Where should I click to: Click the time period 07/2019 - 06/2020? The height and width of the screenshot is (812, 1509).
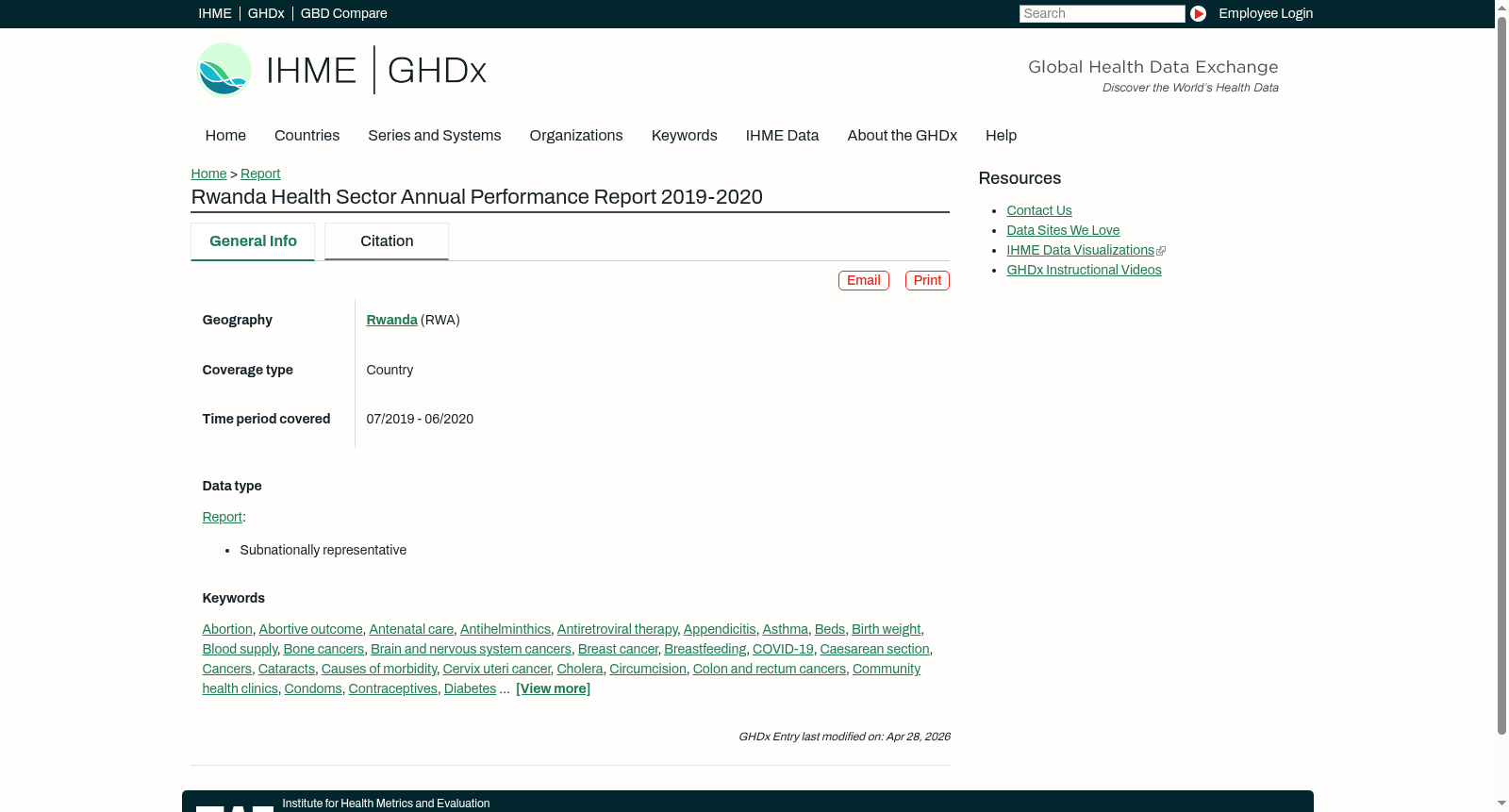point(420,419)
